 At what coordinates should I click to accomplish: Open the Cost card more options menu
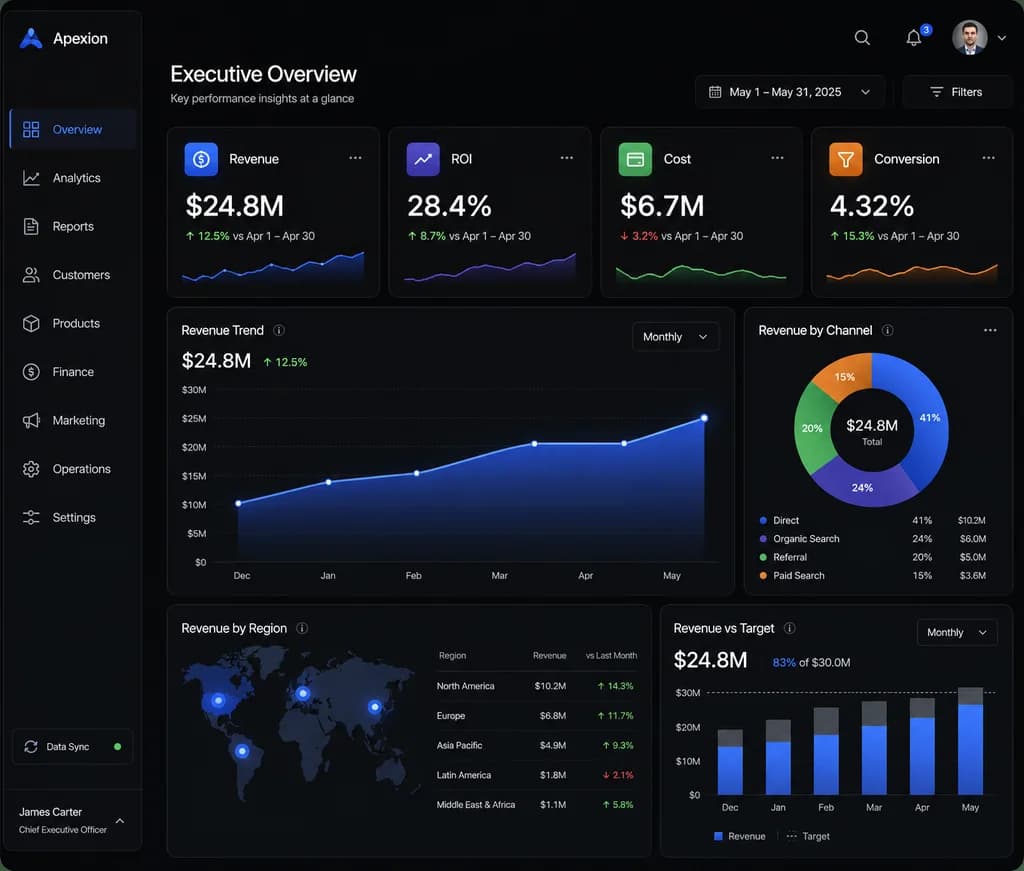777,157
